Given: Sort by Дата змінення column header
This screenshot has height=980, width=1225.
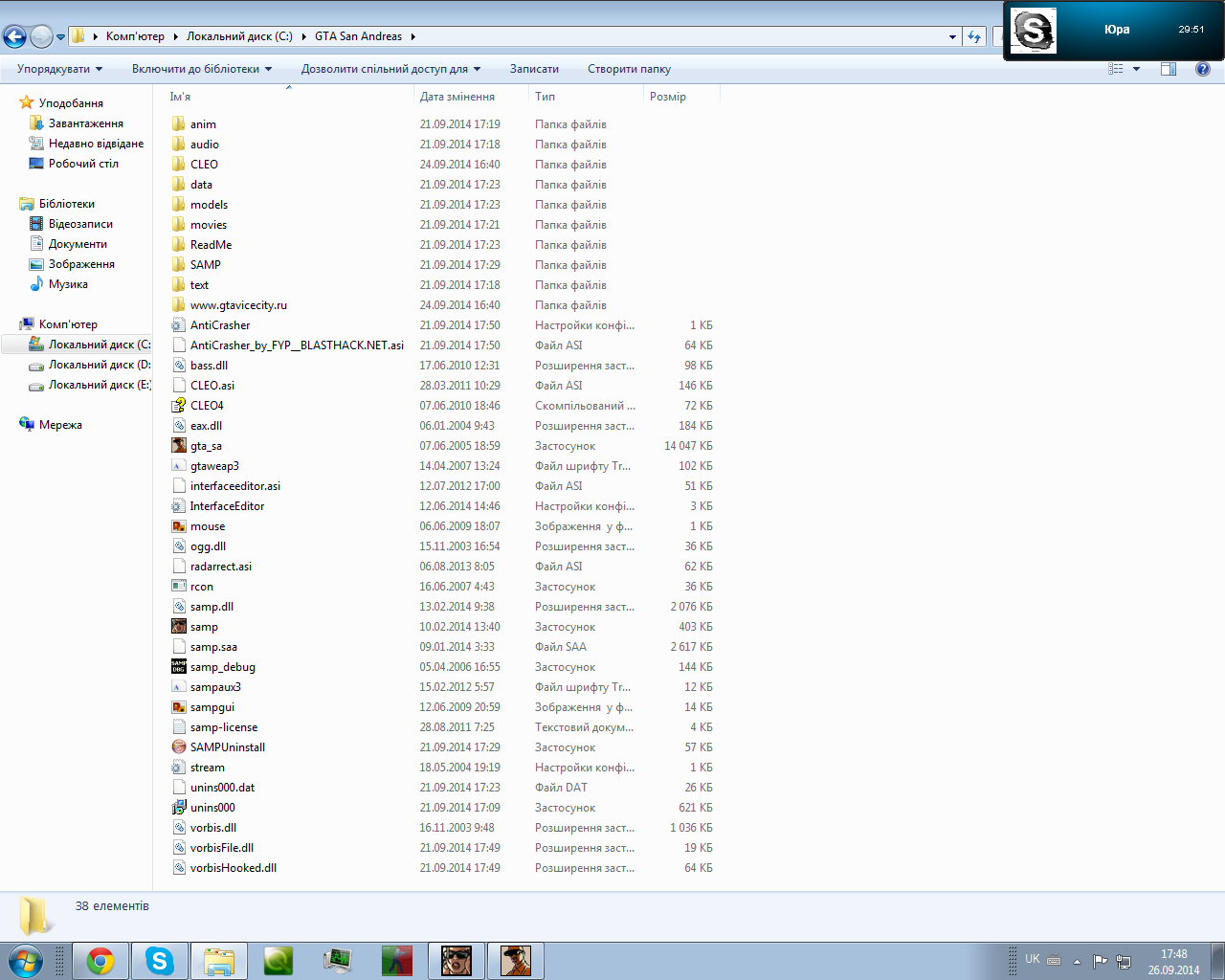Looking at the screenshot, I should (472, 97).
